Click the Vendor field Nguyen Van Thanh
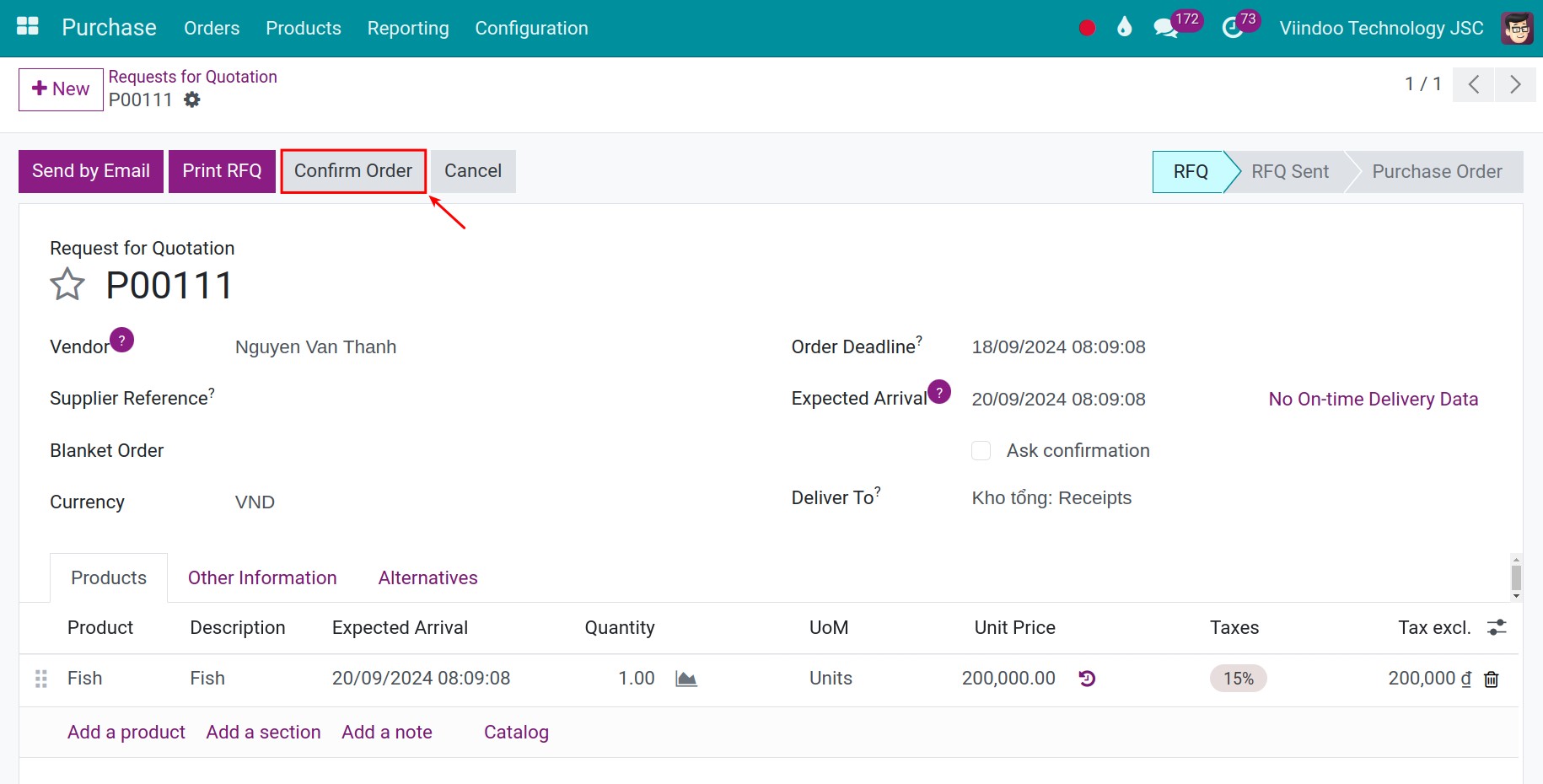Screen dimensions: 1543x784 tap(315, 346)
